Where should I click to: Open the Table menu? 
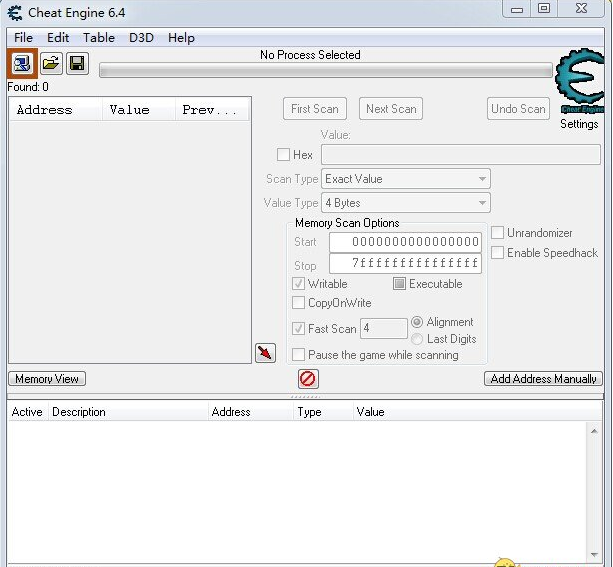(99, 38)
